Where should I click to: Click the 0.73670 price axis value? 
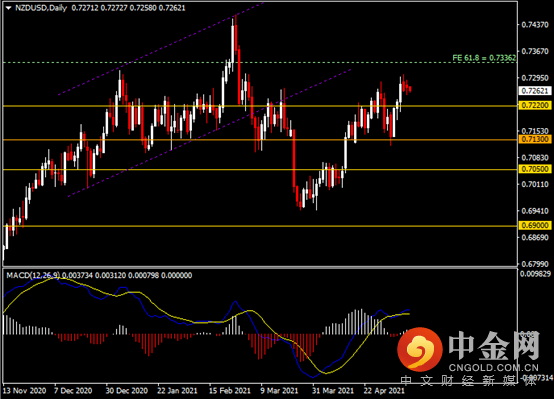tap(535, 51)
